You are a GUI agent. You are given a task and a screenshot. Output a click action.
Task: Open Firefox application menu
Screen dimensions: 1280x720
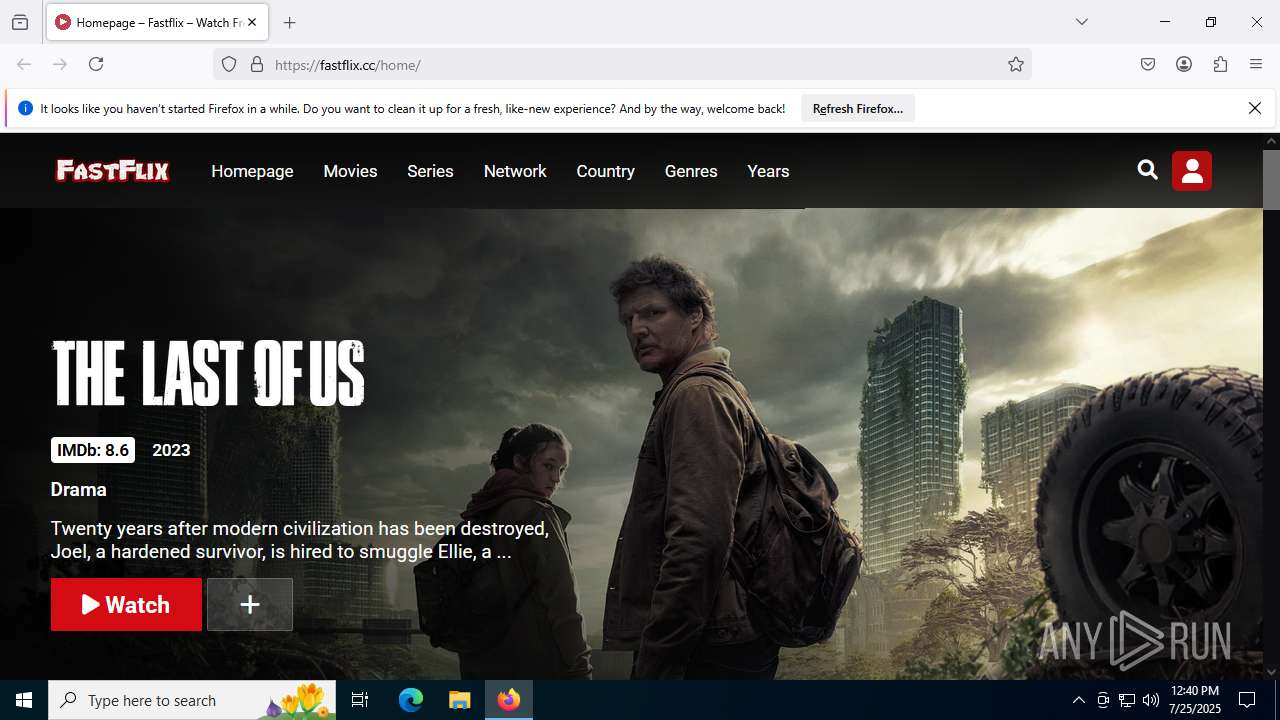(1256, 64)
